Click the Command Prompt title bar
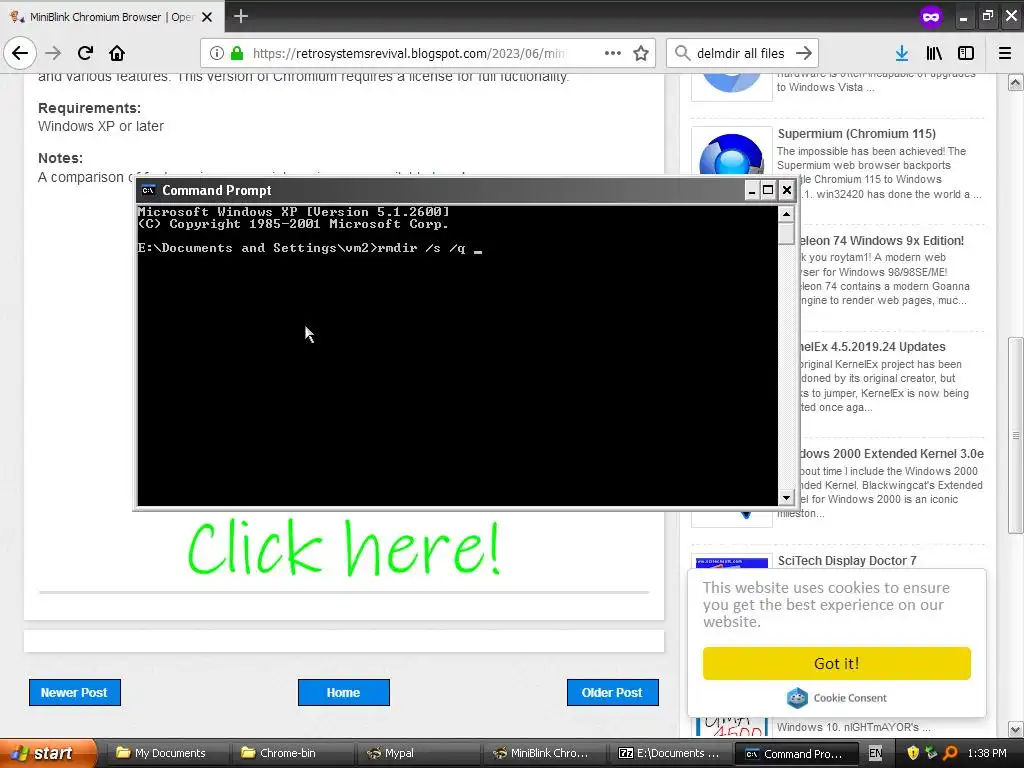Screen dimensions: 1024x768 click(441, 190)
